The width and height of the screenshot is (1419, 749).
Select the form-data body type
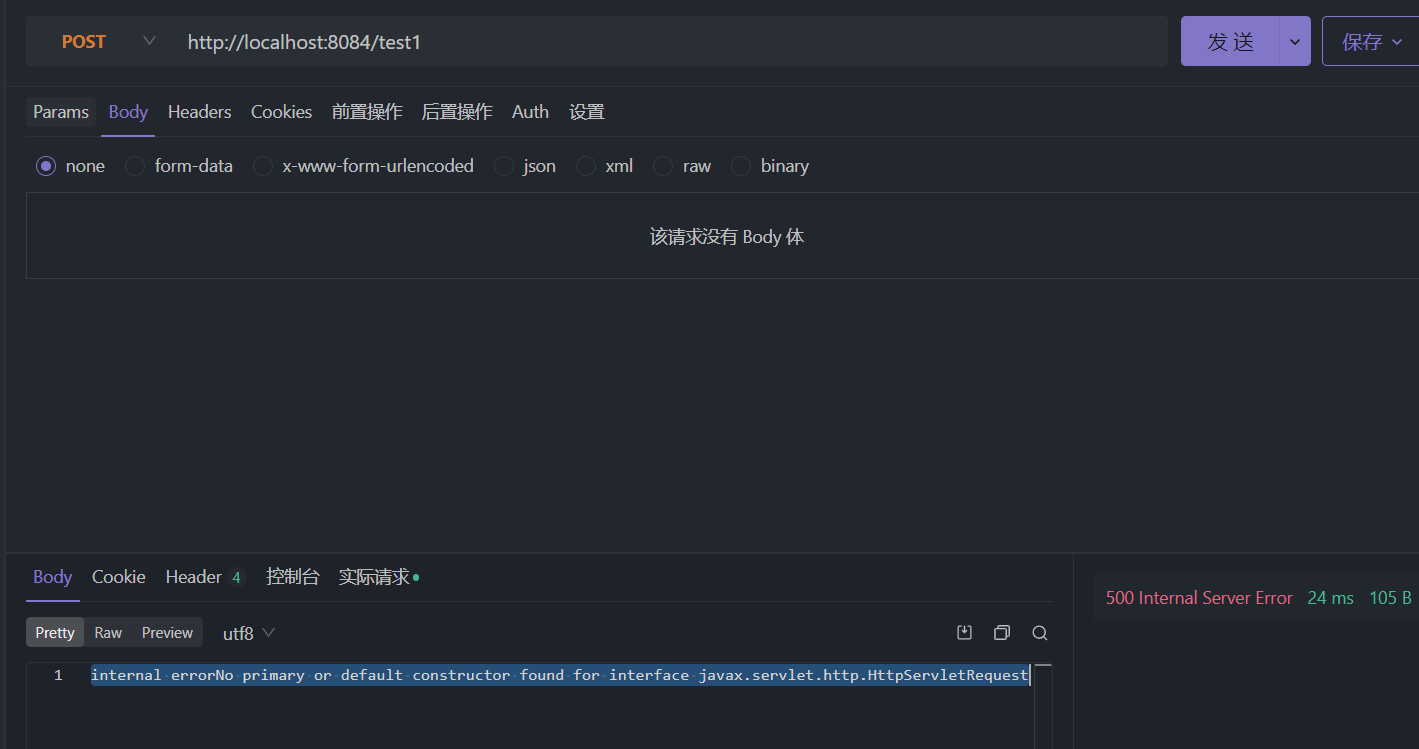pyautogui.click(x=134, y=166)
